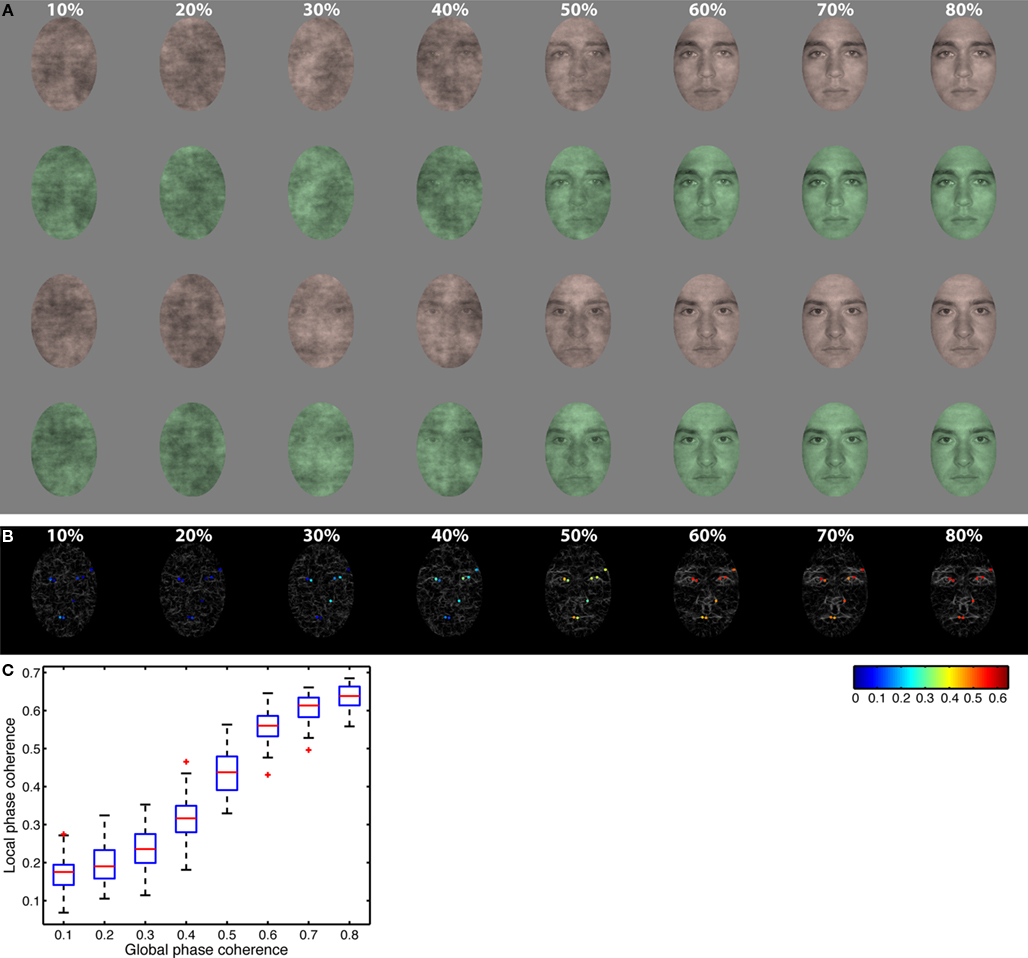This screenshot has width=1028, height=958.
Task: Click the red region of the colorbar
Action: click(990, 677)
